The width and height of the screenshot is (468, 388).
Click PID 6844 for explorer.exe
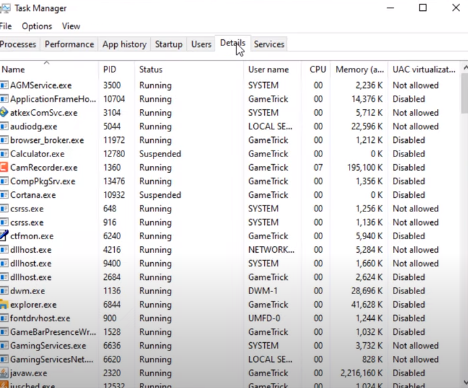point(112,305)
